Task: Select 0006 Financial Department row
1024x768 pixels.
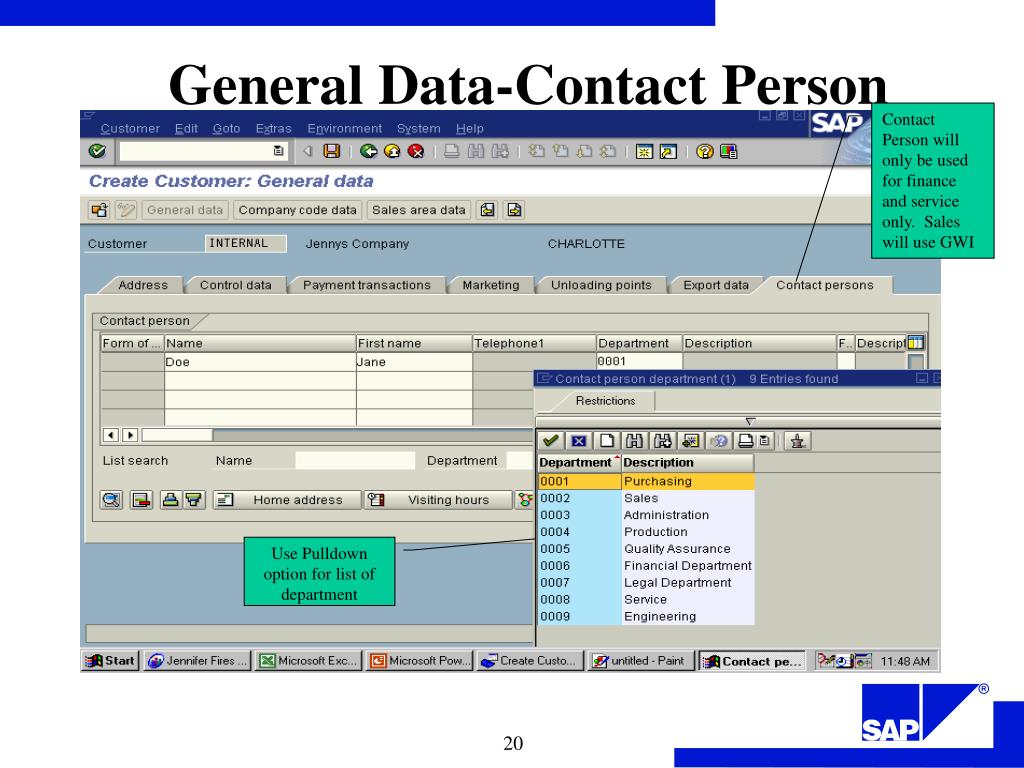Action: (x=646, y=566)
